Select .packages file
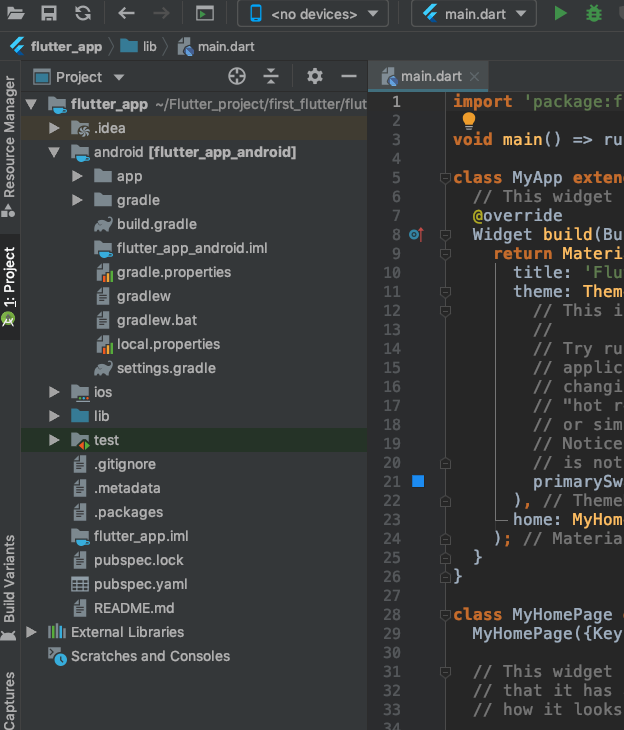This screenshot has height=730, width=624. click(x=129, y=512)
